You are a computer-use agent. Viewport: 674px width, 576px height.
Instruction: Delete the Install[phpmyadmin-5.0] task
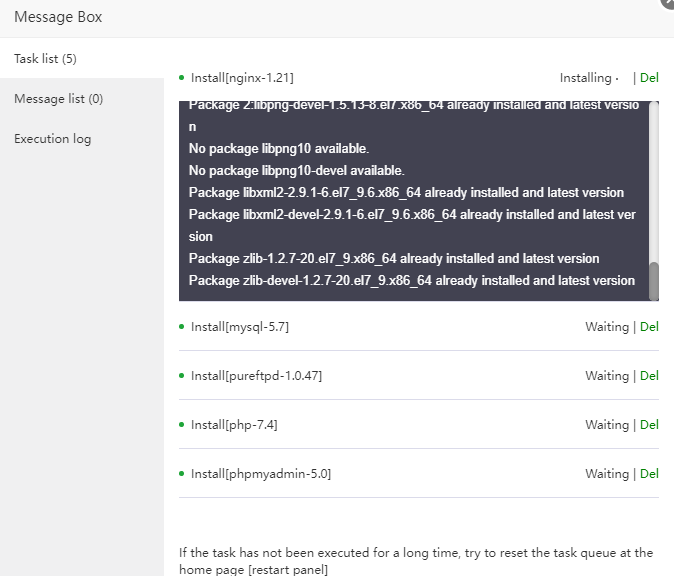coord(649,474)
